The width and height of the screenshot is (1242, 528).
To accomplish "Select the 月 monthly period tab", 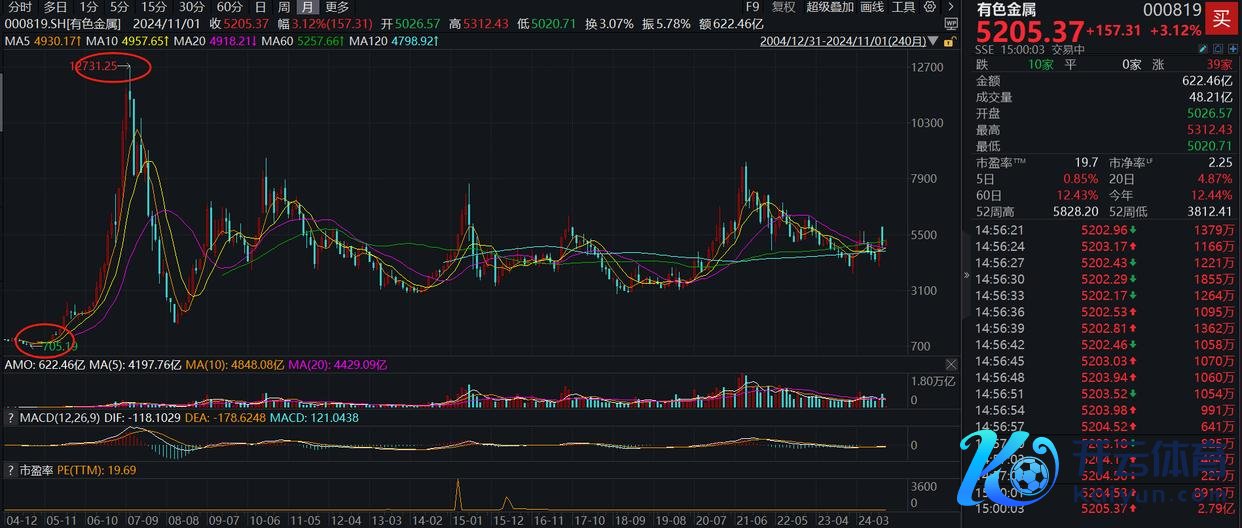I will tap(310, 7).
